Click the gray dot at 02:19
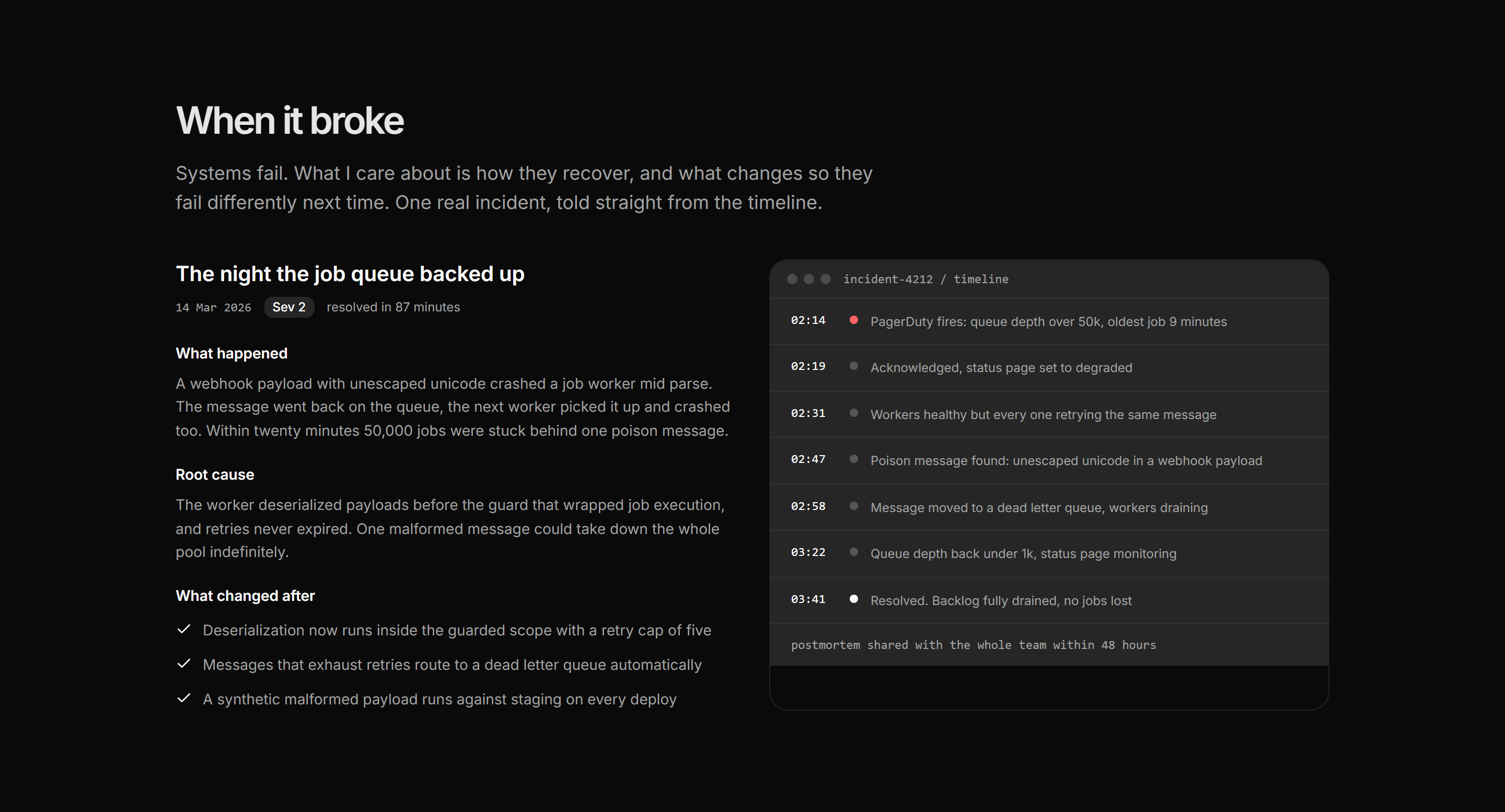 [853, 366]
